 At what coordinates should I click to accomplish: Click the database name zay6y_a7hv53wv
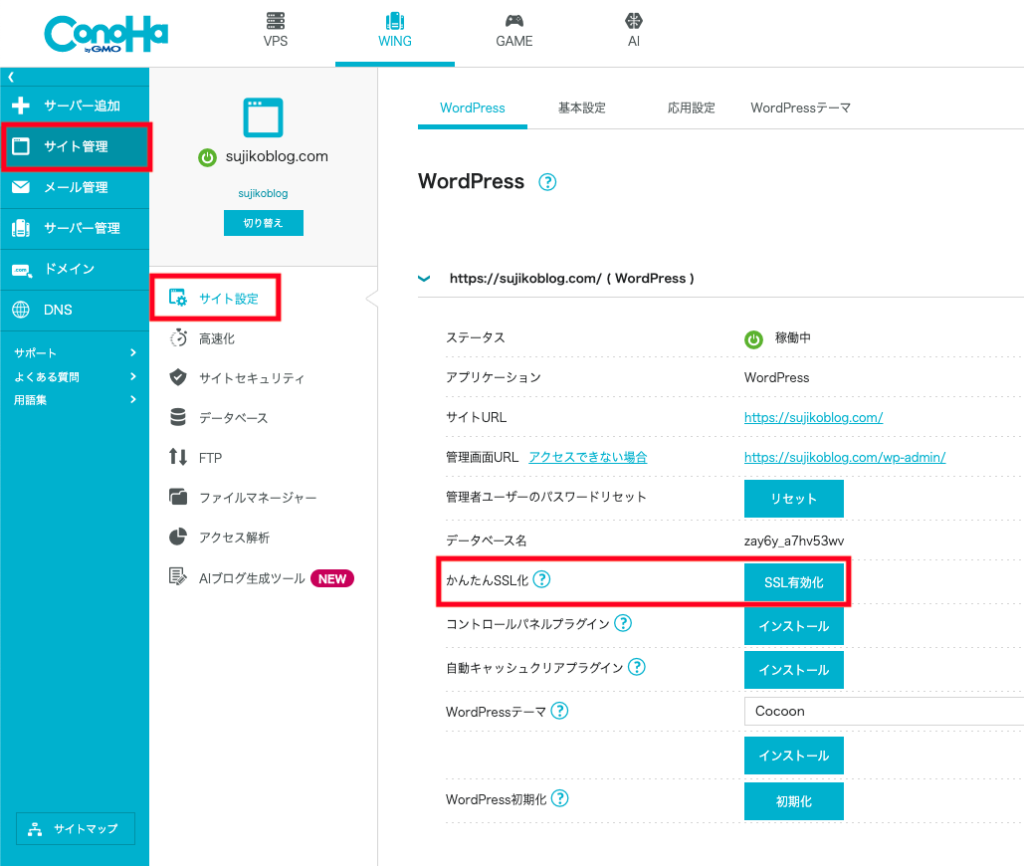point(793,541)
